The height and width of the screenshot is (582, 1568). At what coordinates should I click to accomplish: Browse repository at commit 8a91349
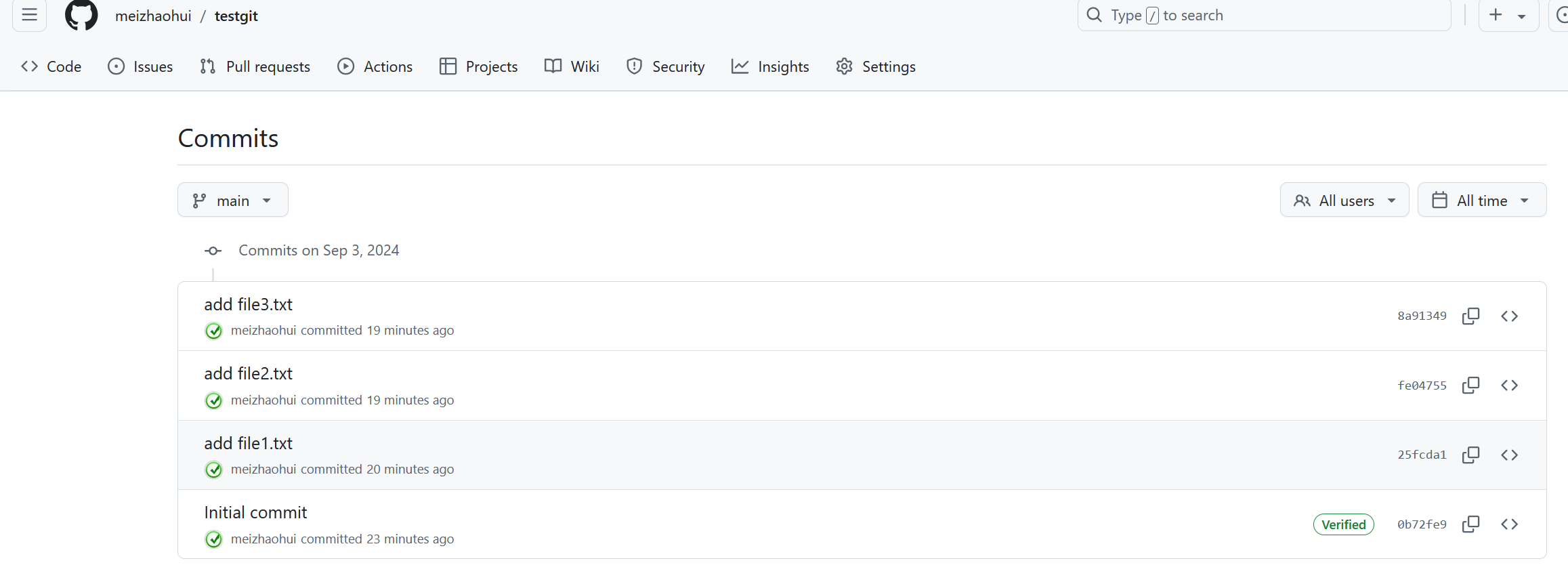pos(1509,316)
